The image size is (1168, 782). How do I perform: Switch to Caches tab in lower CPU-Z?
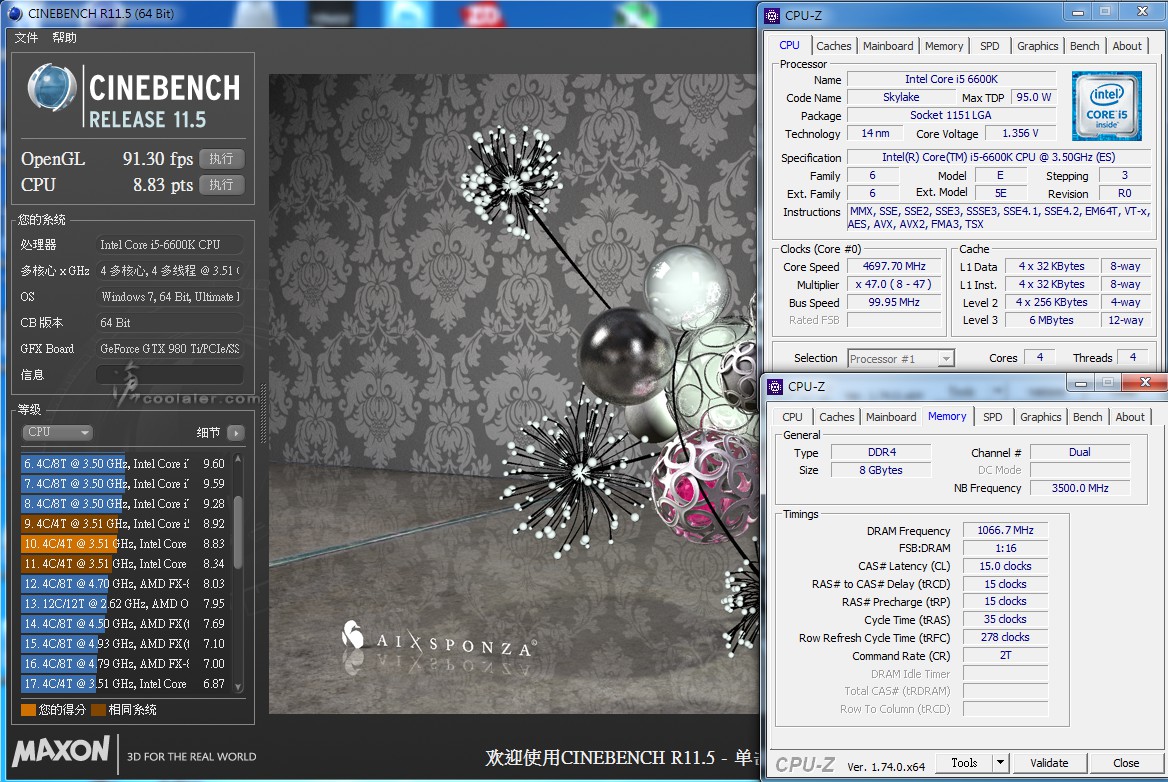coord(837,417)
